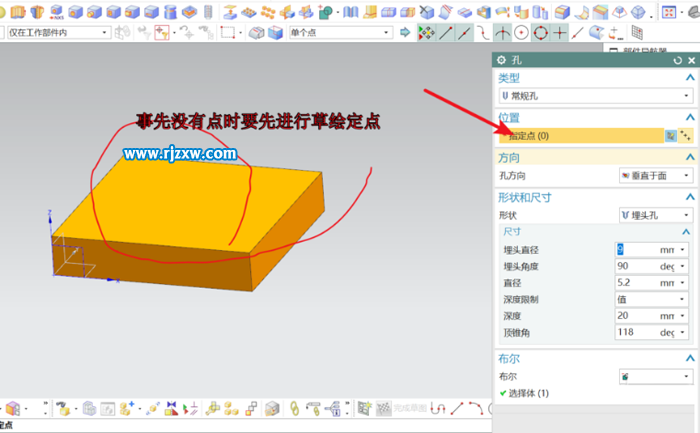Click the Arc sketch icon in the bottom toolbar
700x433 pixels.
pyautogui.click(x=476, y=408)
